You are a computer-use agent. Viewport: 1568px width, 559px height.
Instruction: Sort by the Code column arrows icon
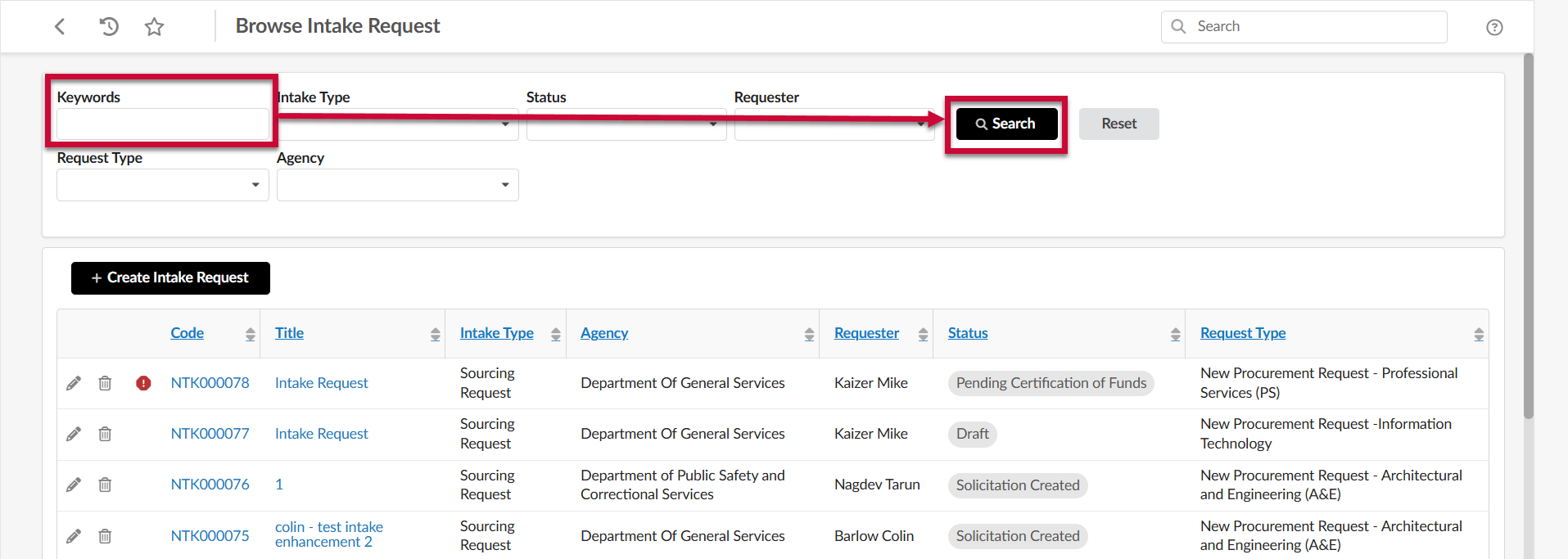click(250, 334)
